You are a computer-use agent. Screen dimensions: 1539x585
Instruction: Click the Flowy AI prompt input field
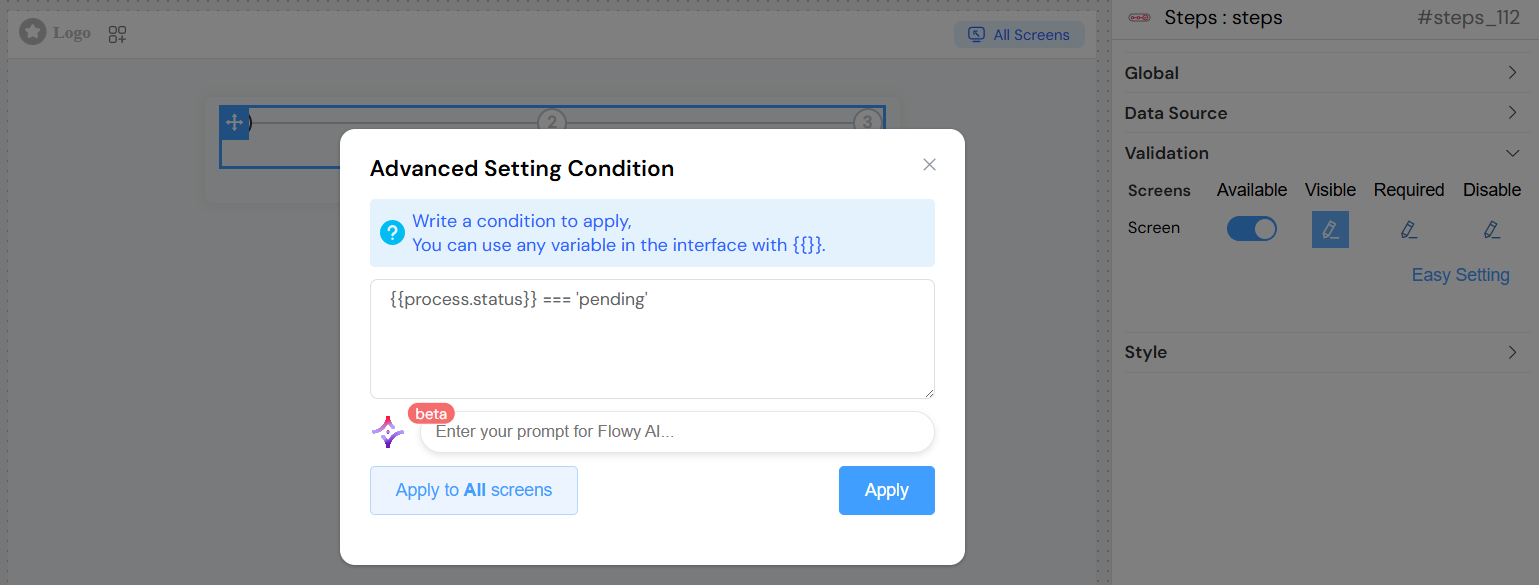(x=677, y=432)
